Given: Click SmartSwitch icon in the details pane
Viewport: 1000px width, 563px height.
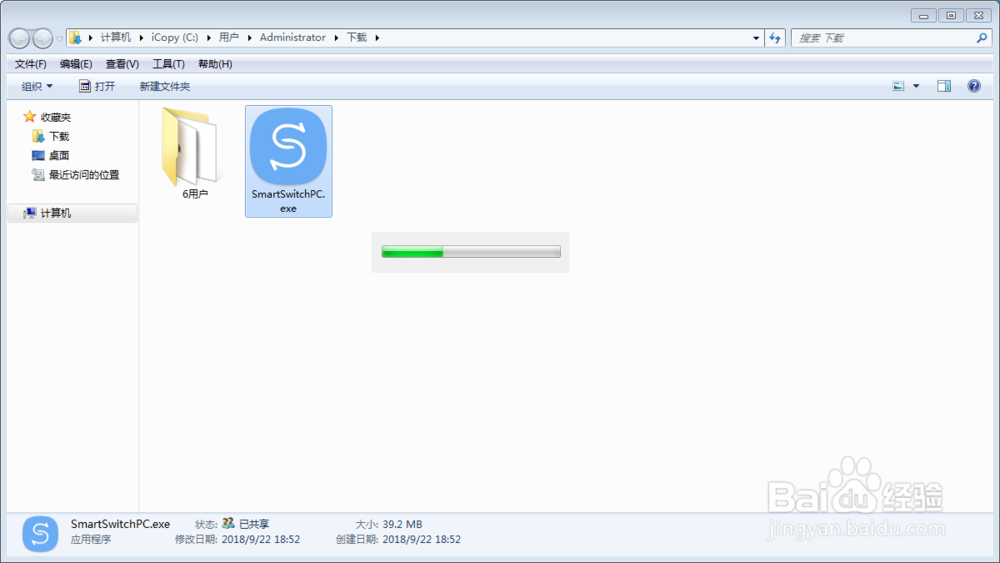Looking at the screenshot, I should 40,534.
